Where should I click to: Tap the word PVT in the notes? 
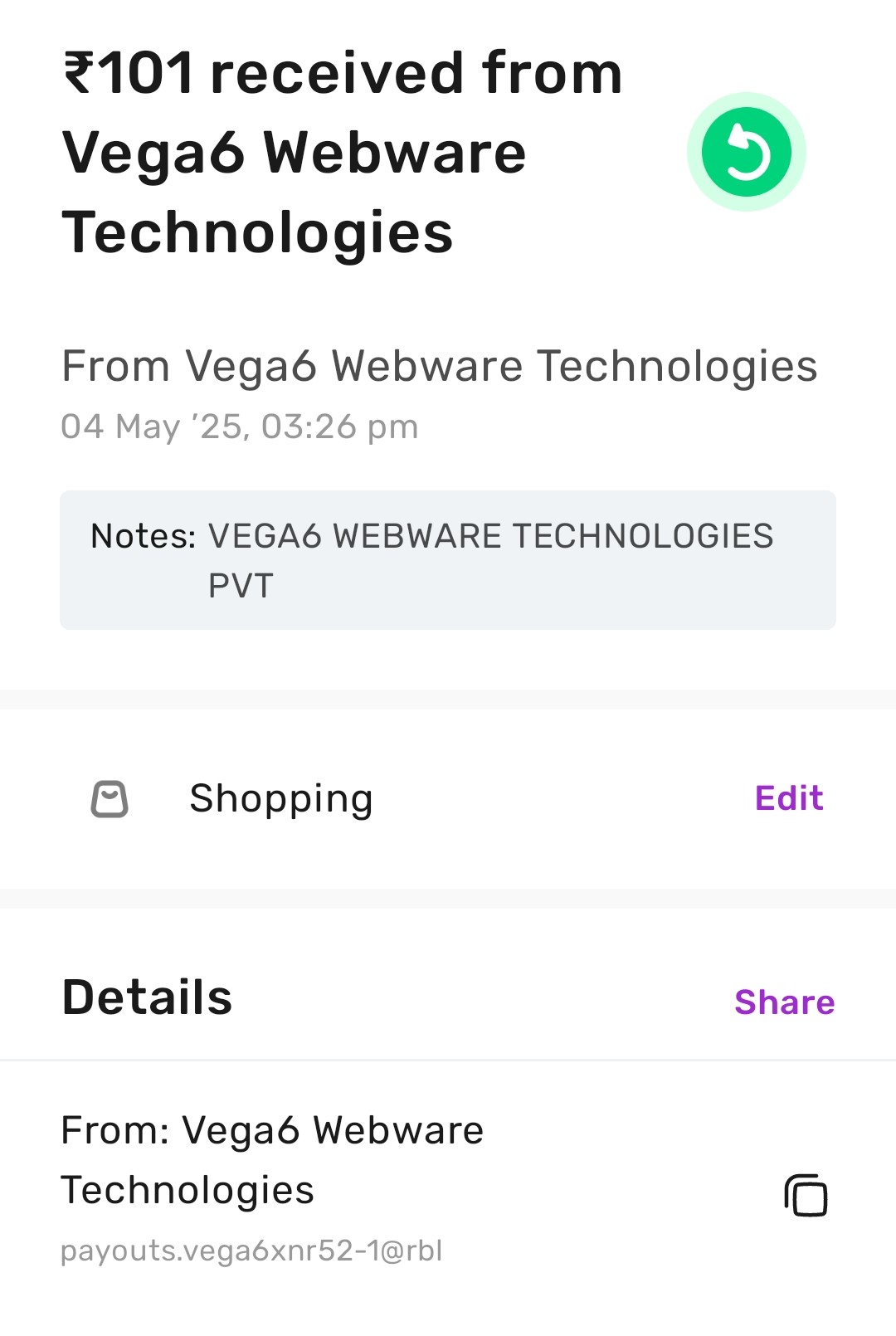point(241,587)
